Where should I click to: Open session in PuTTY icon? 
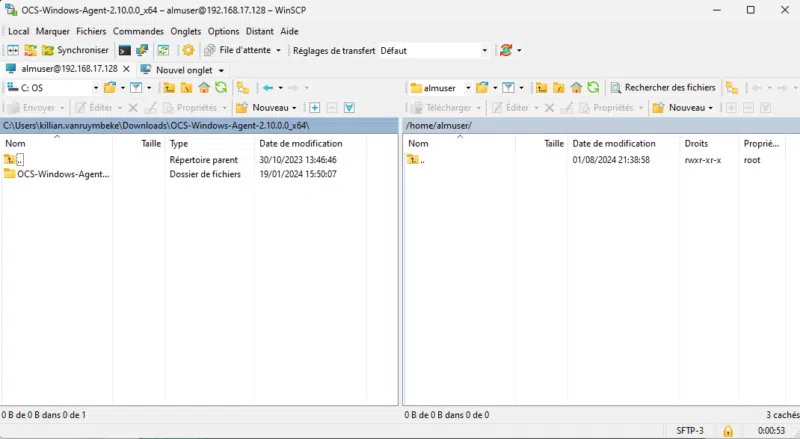pos(142,50)
